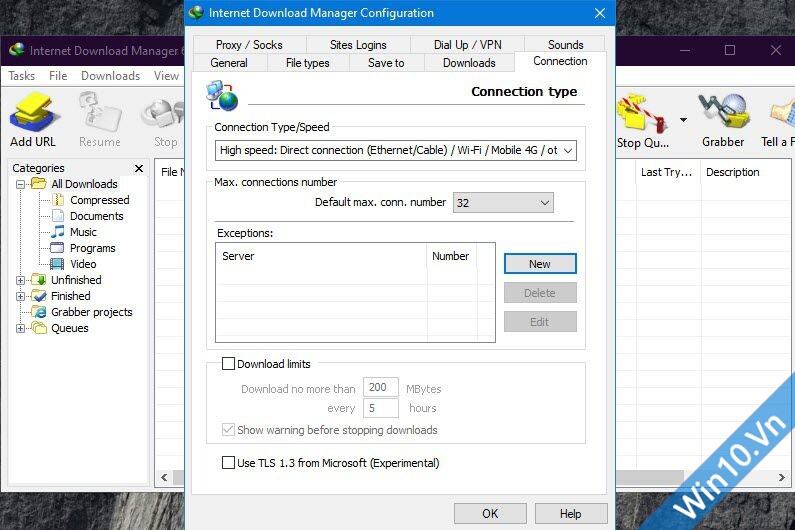Expand the Unfinished tree node
Screen dimensions: 795x530
(20, 280)
